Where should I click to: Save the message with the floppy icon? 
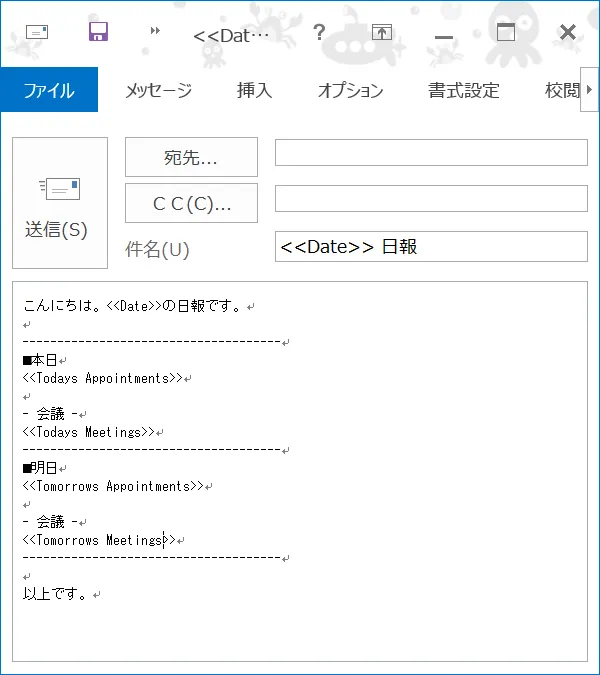pos(99,31)
